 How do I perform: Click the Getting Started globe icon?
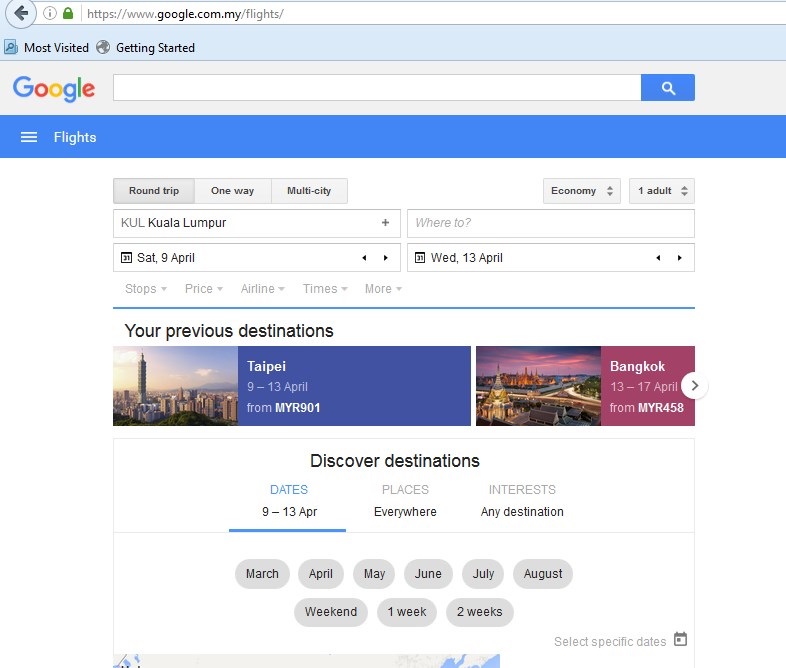(x=103, y=47)
